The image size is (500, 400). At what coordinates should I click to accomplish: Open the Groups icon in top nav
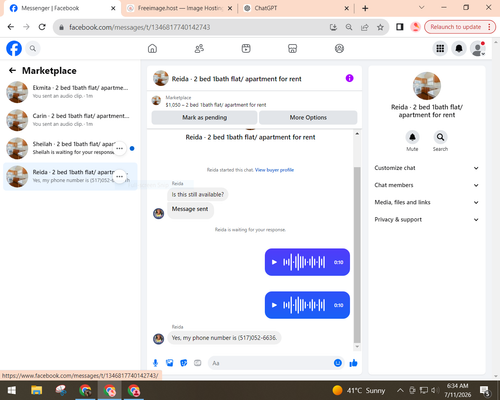click(x=339, y=49)
